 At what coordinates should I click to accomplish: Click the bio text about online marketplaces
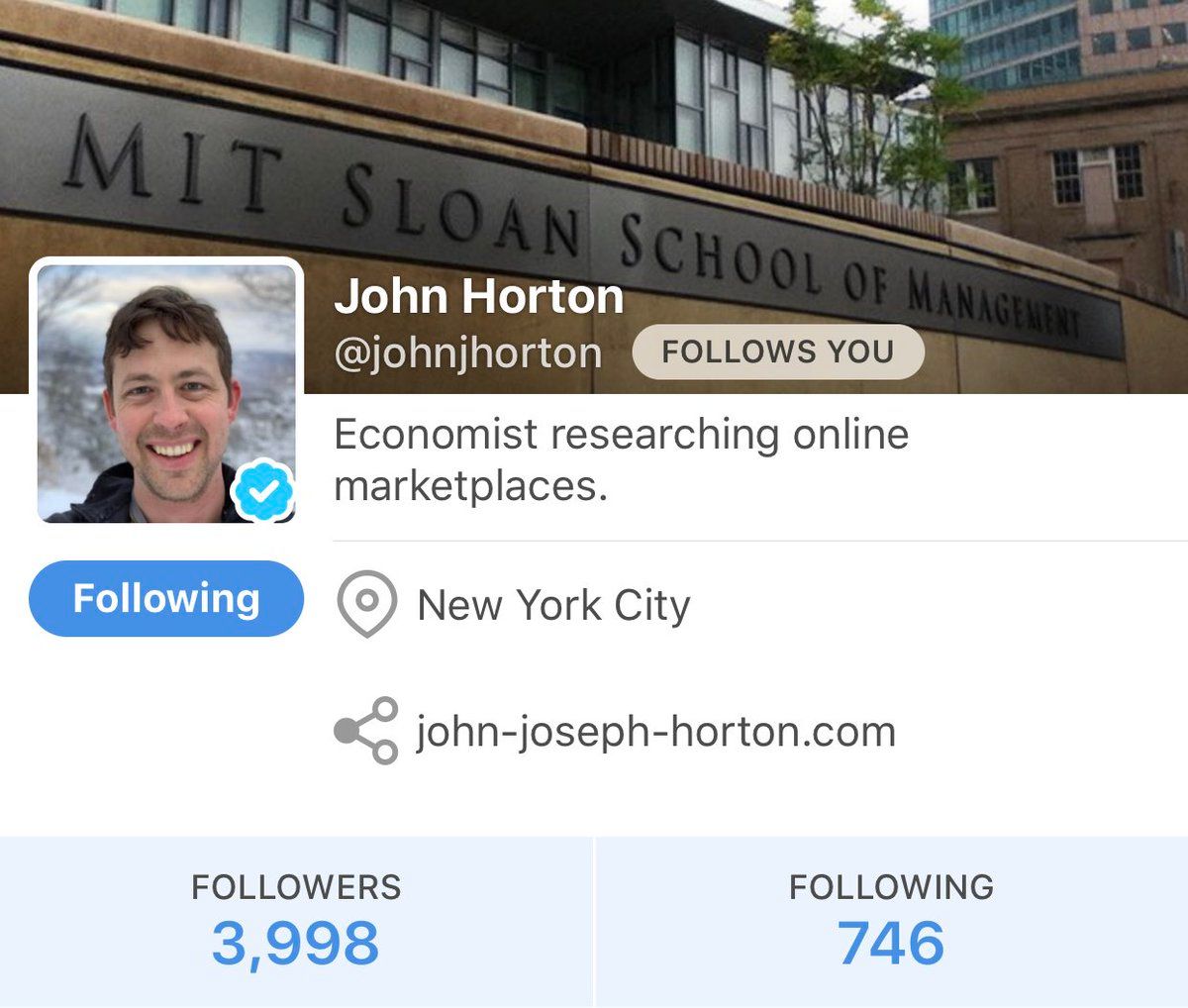(621, 459)
